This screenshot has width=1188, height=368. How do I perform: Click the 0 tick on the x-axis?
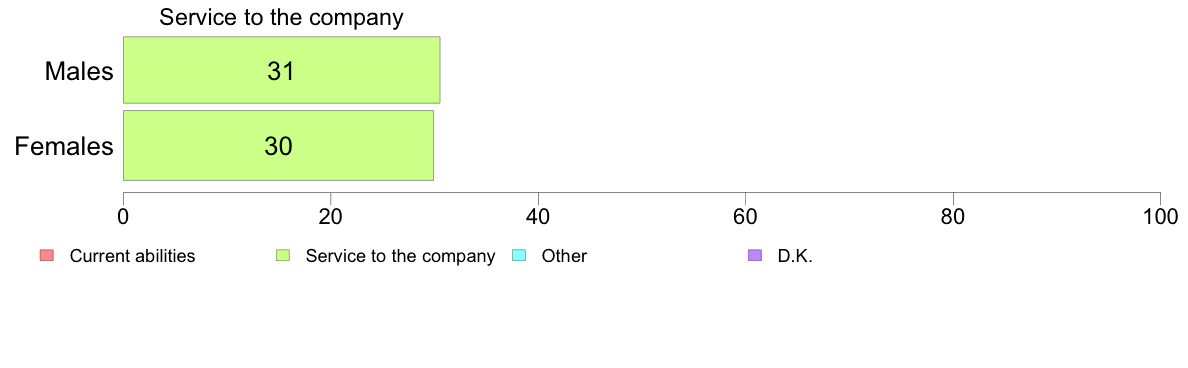coord(123,216)
